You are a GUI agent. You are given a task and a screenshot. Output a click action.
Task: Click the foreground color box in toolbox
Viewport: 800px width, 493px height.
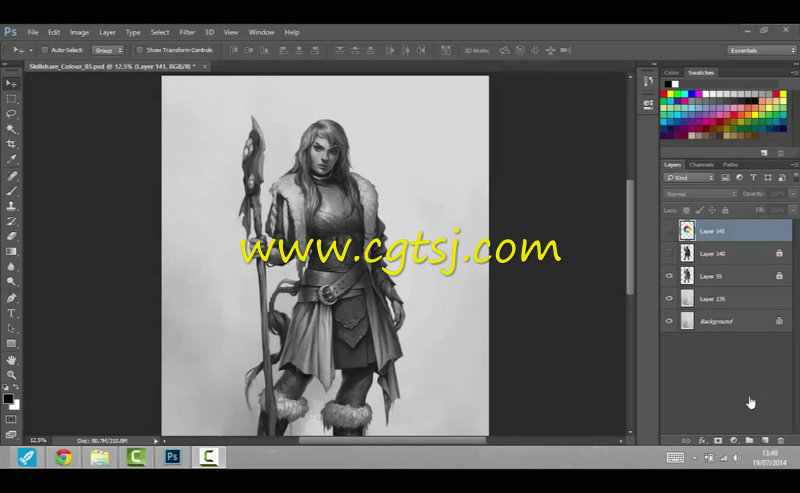pyautogui.click(x=8, y=399)
